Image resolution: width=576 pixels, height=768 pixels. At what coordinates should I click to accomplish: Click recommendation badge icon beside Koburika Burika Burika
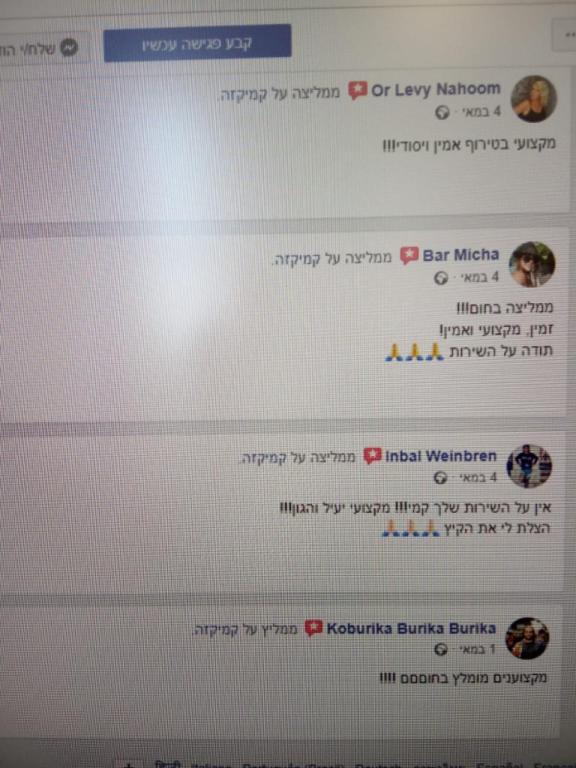click(x=313, y=628)
